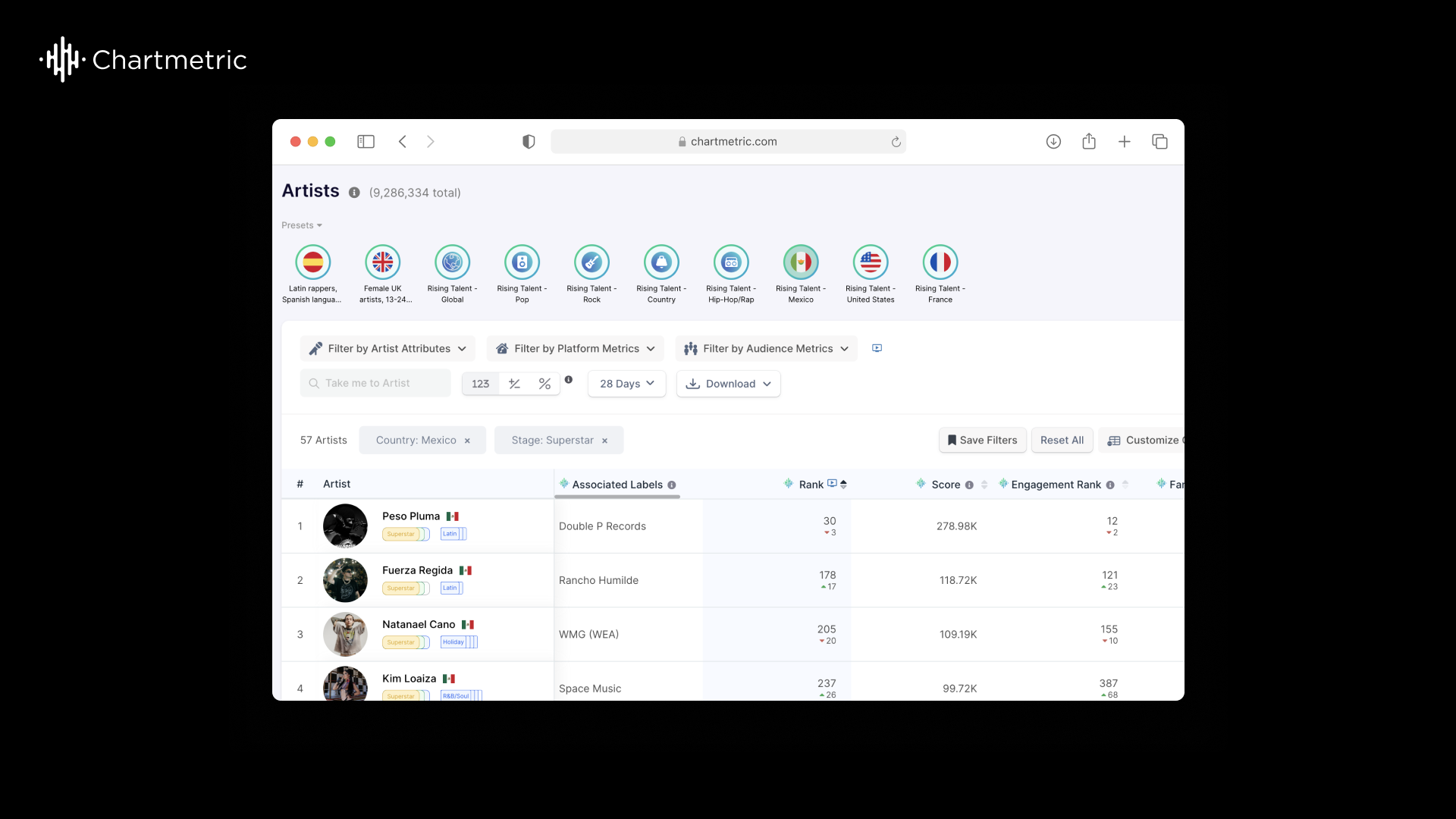Reload the chartmetric.com page
The height and width of the screenshot is (819, 1456).
pyautogui.click(x=896, y=142)
